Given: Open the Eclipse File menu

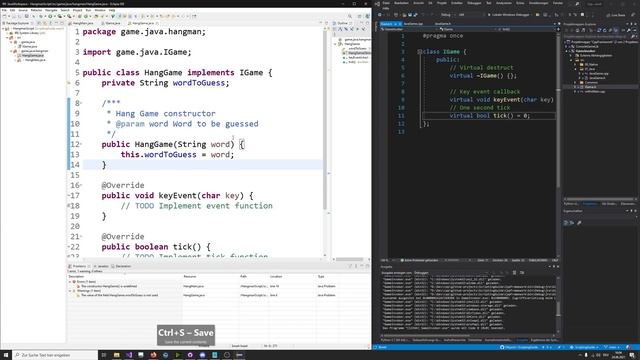Looking at the screenshot, I should click(x=4, y=10).
